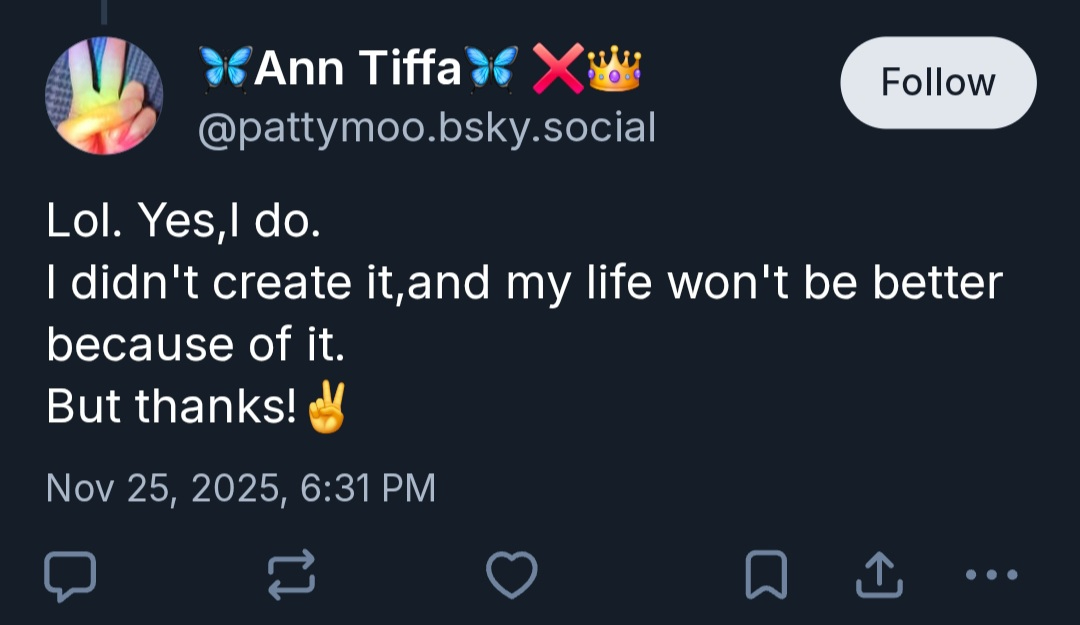Click the butterfly emoji before the name
Image resolution: width=1080 pixels, height=625 pixels.
(x=225, y=69)
